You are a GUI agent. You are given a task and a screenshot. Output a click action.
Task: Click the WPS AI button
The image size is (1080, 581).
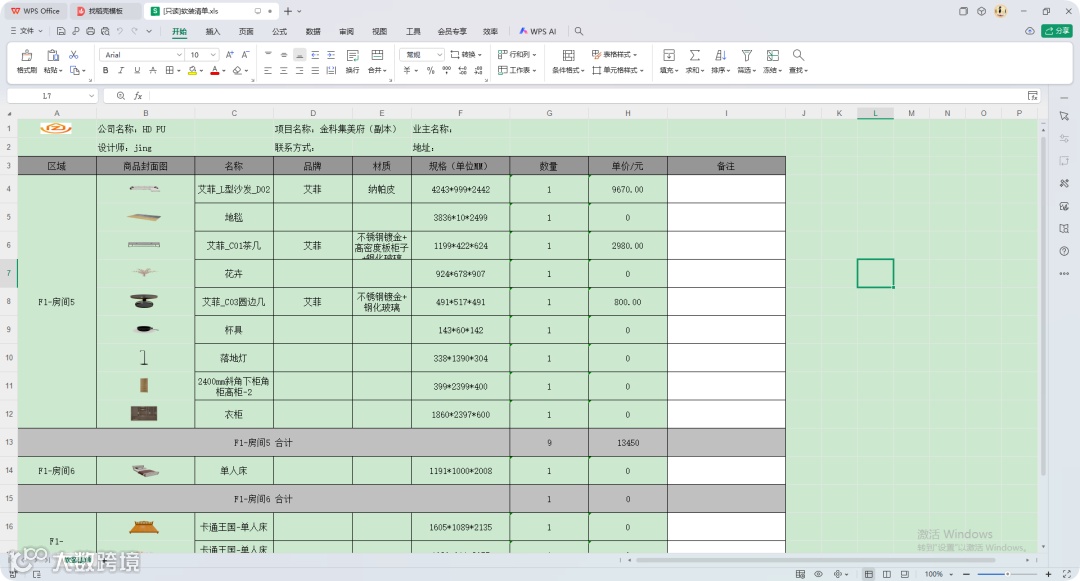(538, 31)
